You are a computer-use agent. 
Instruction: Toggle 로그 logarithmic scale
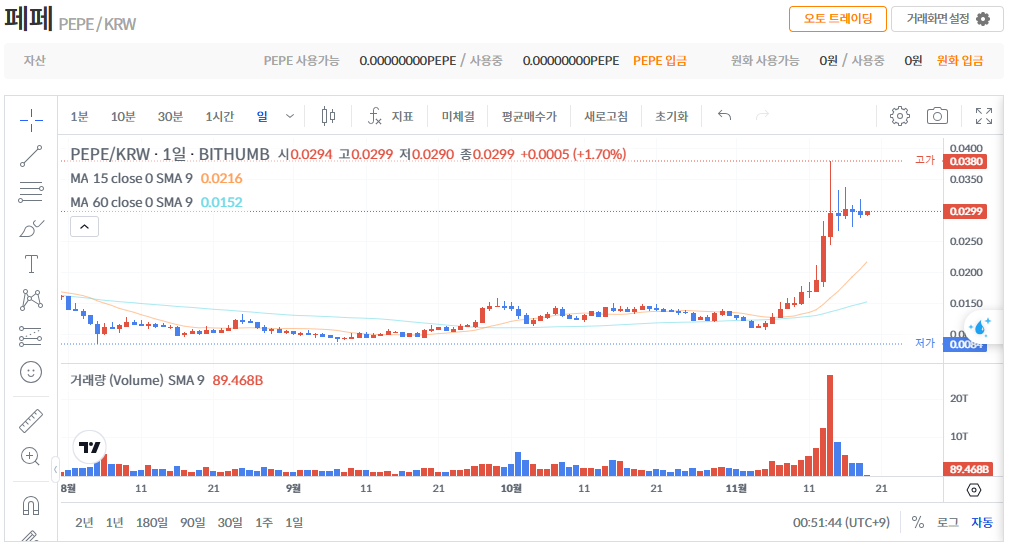coord(947,522)
